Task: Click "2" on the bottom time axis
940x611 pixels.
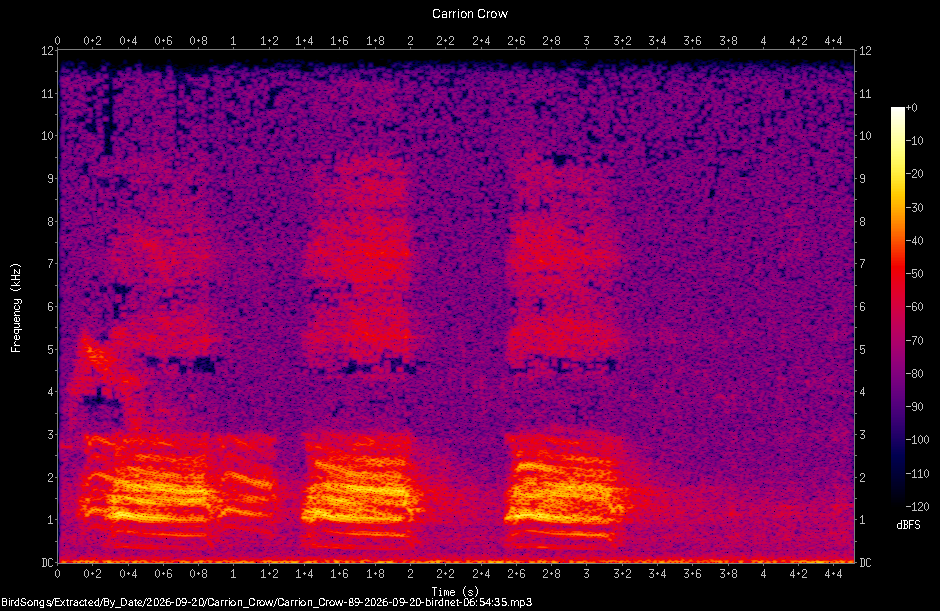Action: tap(410, 574)
